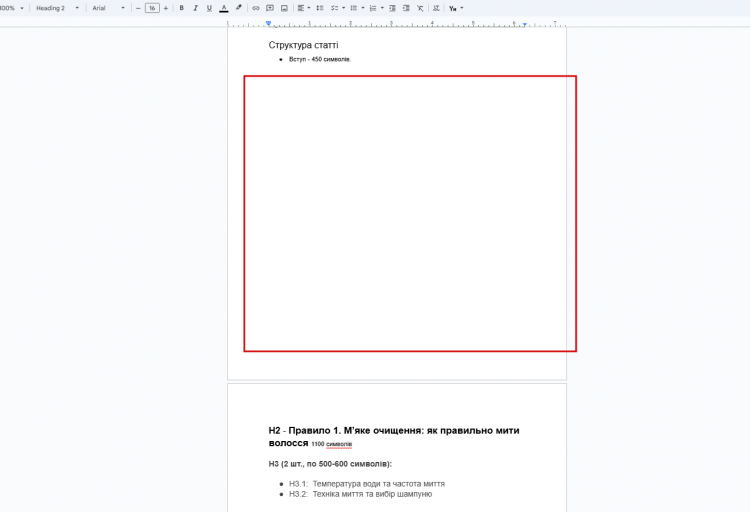Open the highlight color pen tool
The image size is (750, 512).
coord(238,8)
